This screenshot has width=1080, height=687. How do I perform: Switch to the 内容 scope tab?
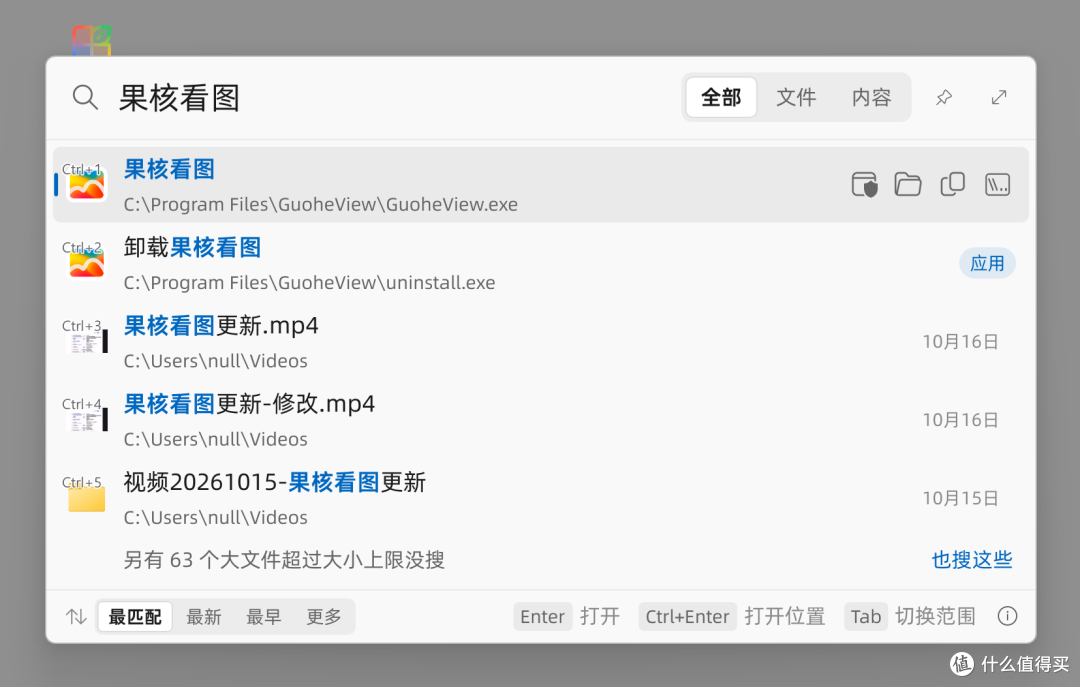(871, 97)
